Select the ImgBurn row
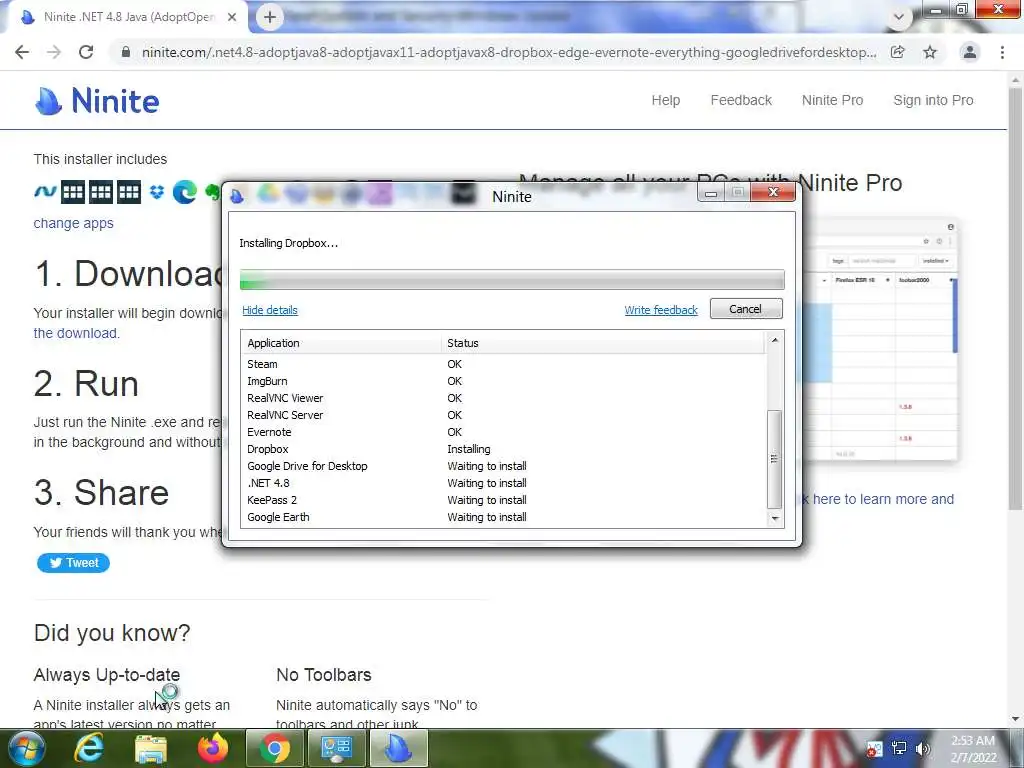The width and height of the screenshot is (1024, 768). click(x=504, y=381)
